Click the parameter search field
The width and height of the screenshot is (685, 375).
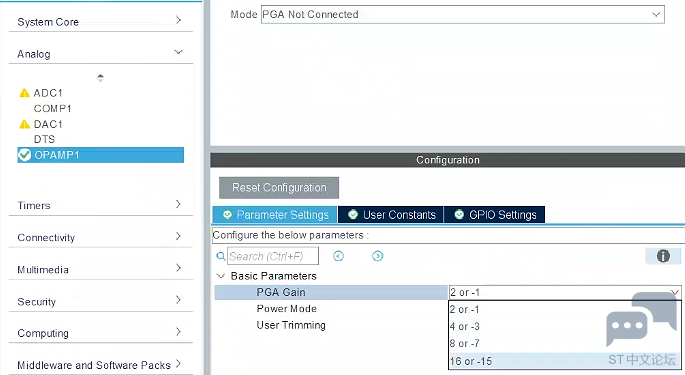click(273, 256)
